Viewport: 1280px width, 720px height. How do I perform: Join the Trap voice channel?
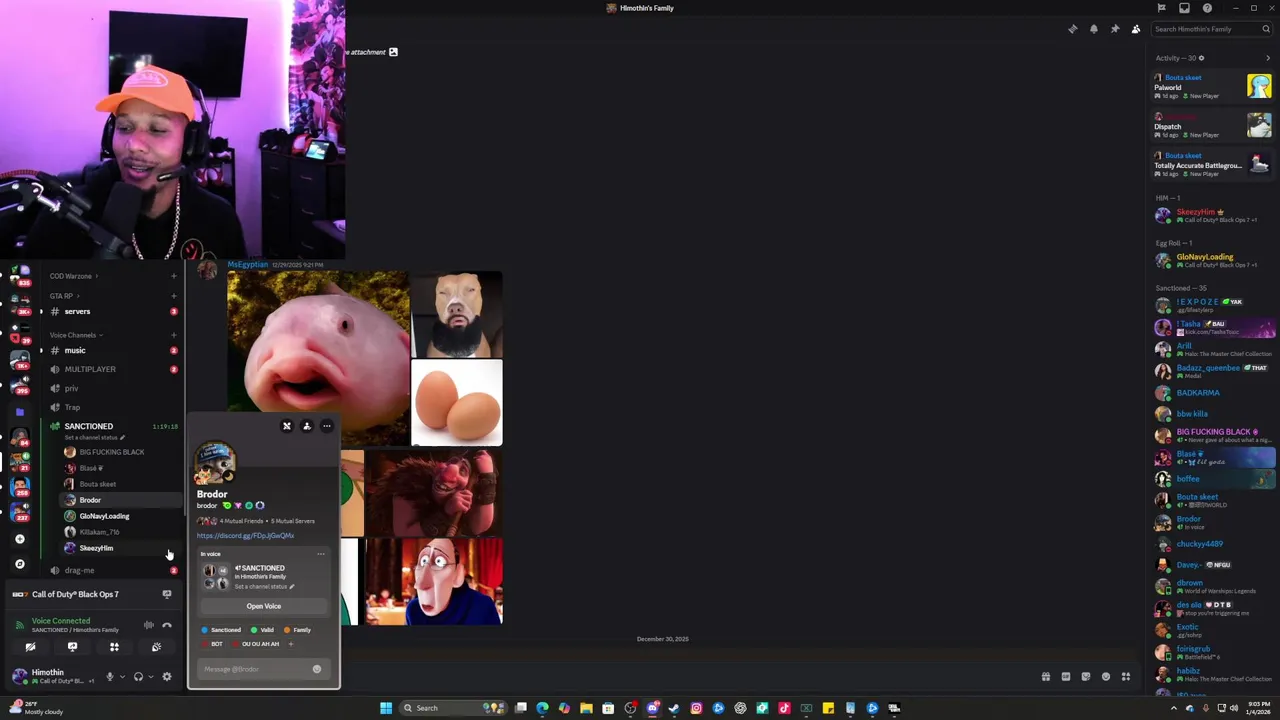pos(112,407)
